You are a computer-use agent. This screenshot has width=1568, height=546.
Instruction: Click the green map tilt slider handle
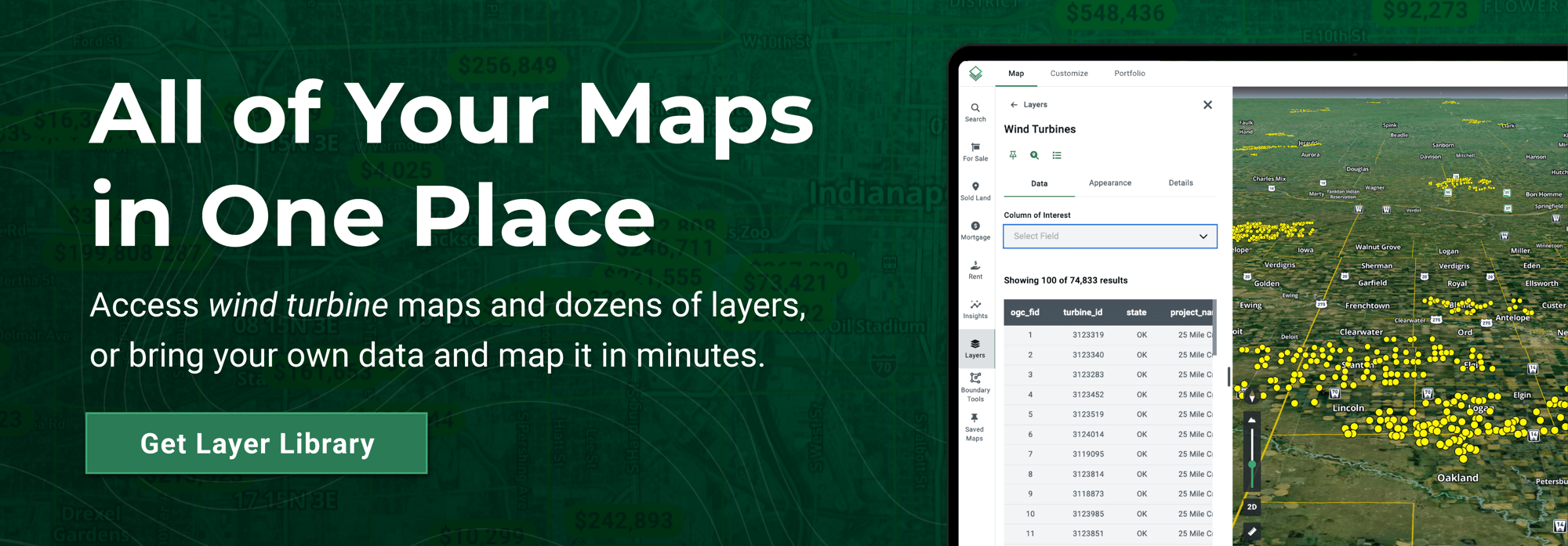(x=1252, y=465)
